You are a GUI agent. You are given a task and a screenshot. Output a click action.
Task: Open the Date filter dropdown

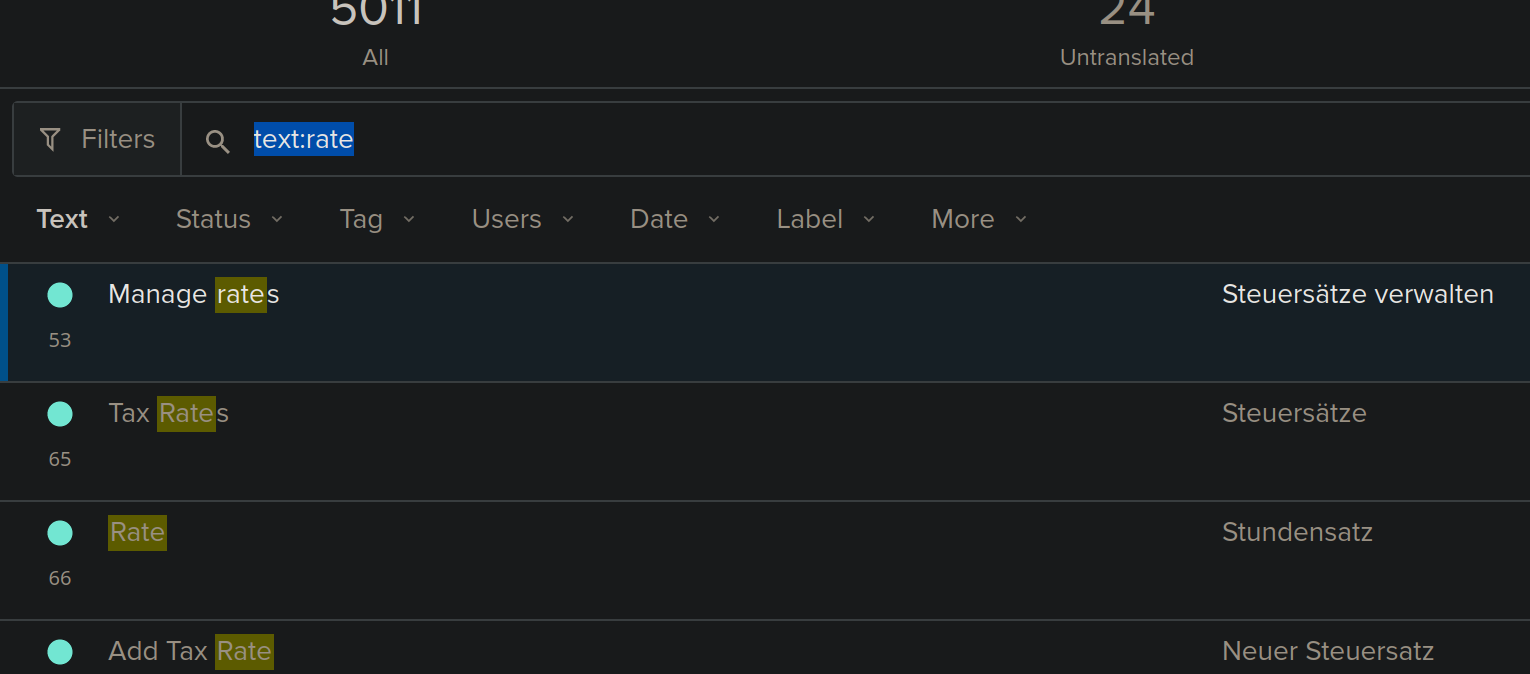[x=674, y=219]
